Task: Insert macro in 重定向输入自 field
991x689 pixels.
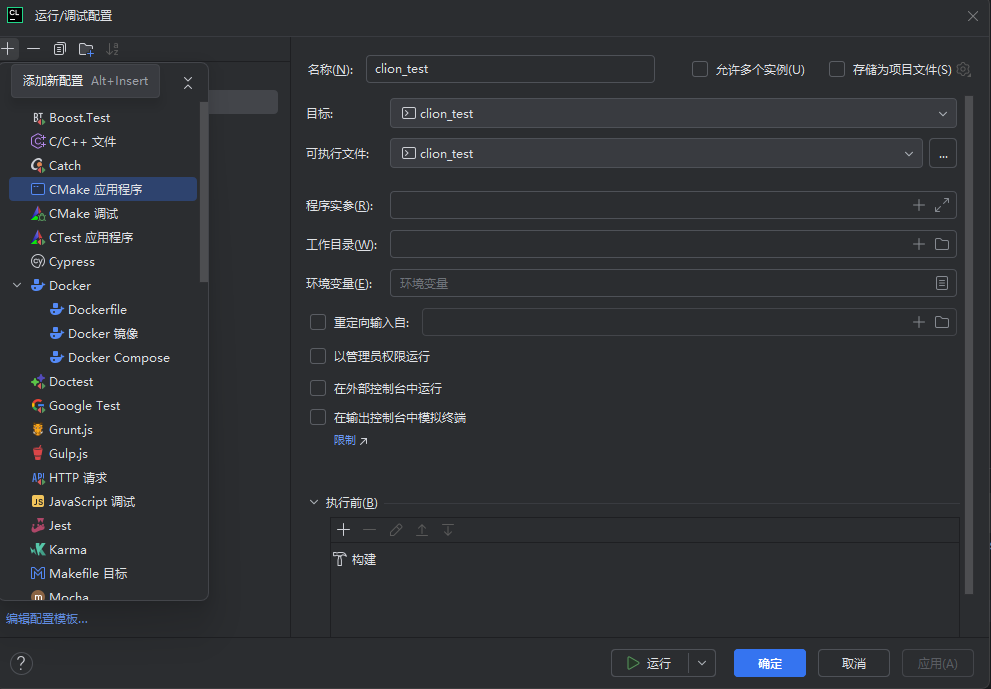Action: pos(919,322)
